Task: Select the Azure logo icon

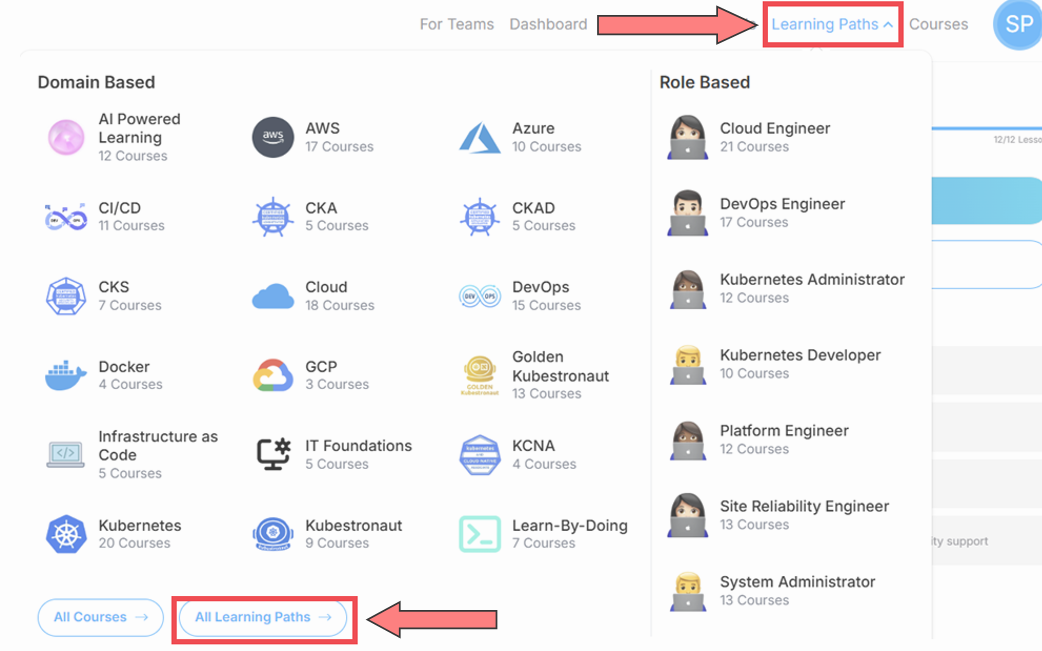Action: point(479,137)
